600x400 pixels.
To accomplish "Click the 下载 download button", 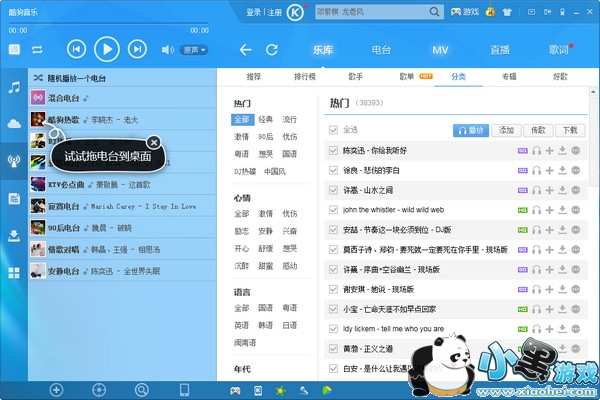I will (569, 130).
